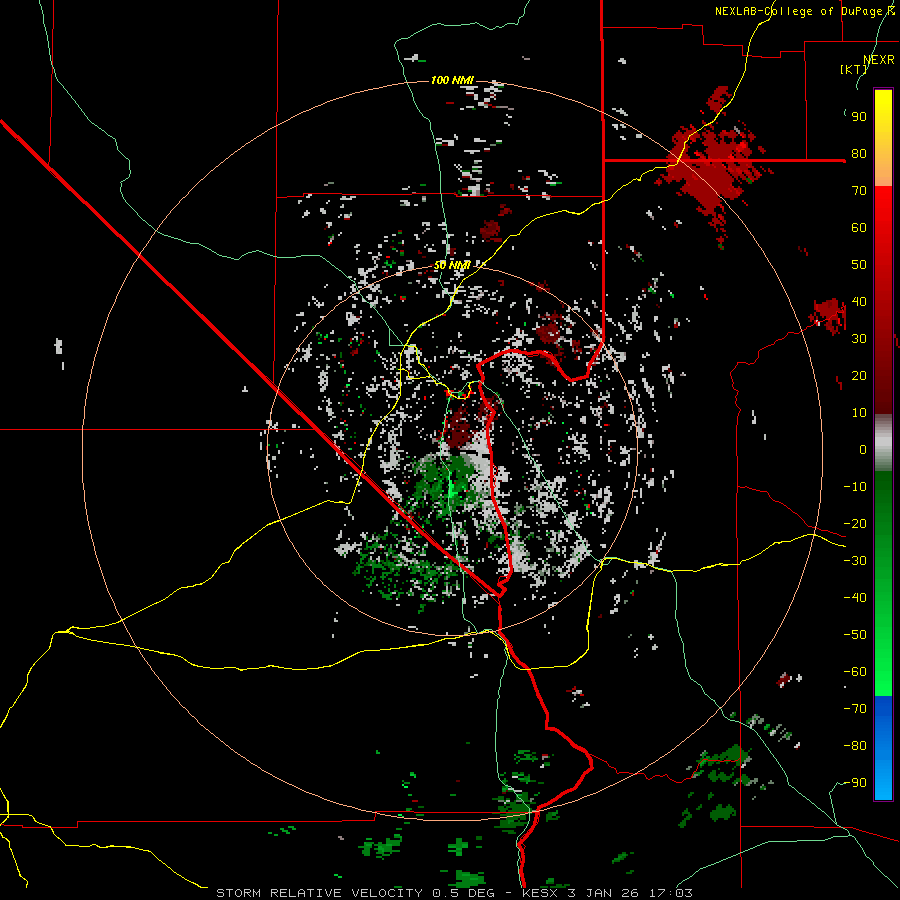Click the positive 20 scale value
The width and height of the screenshot is (900, 900).
click(859, 376)
